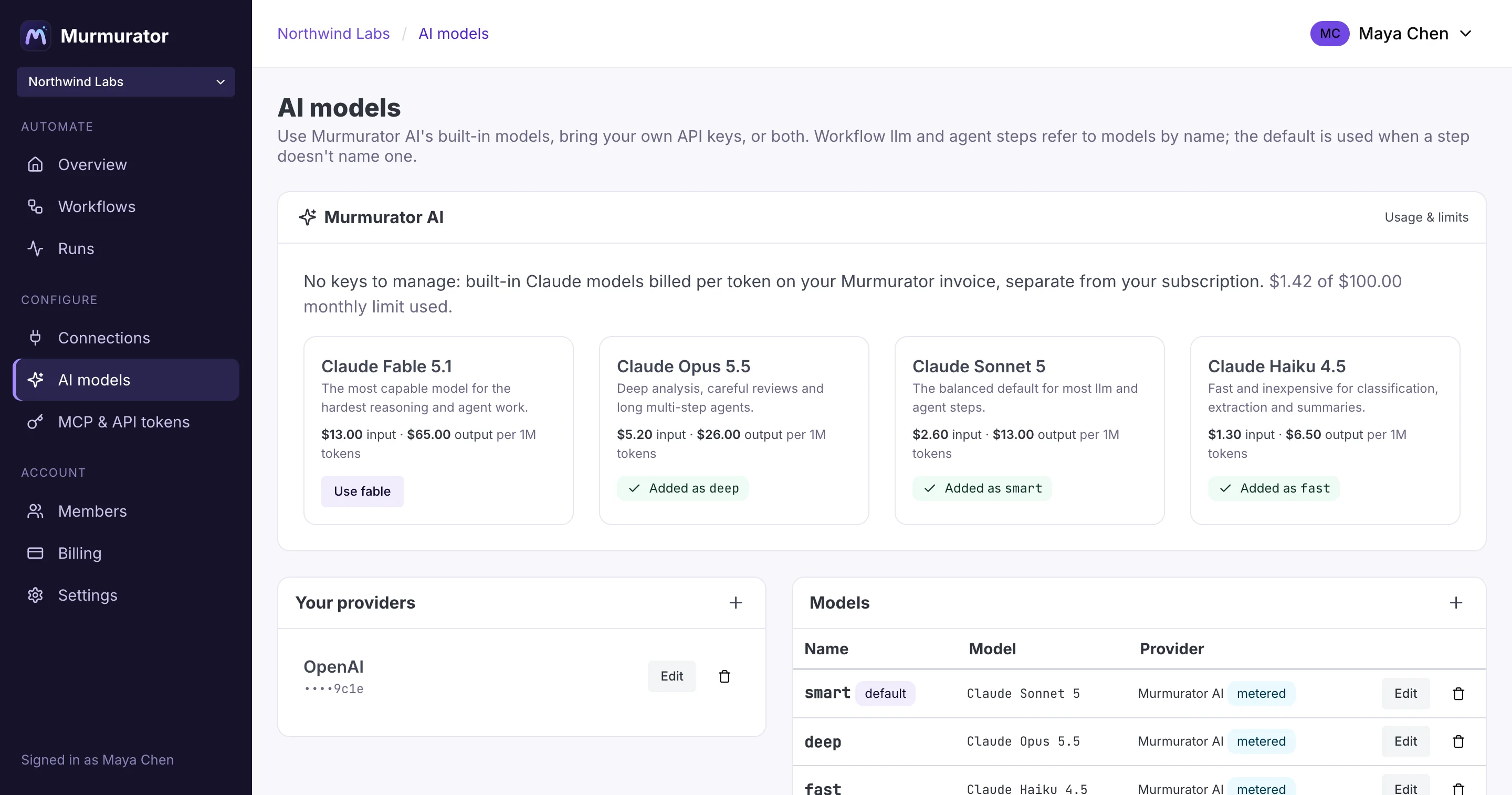
Task: Click Claude Opus 5.5 cell in table
Action: pos(1023,741)
